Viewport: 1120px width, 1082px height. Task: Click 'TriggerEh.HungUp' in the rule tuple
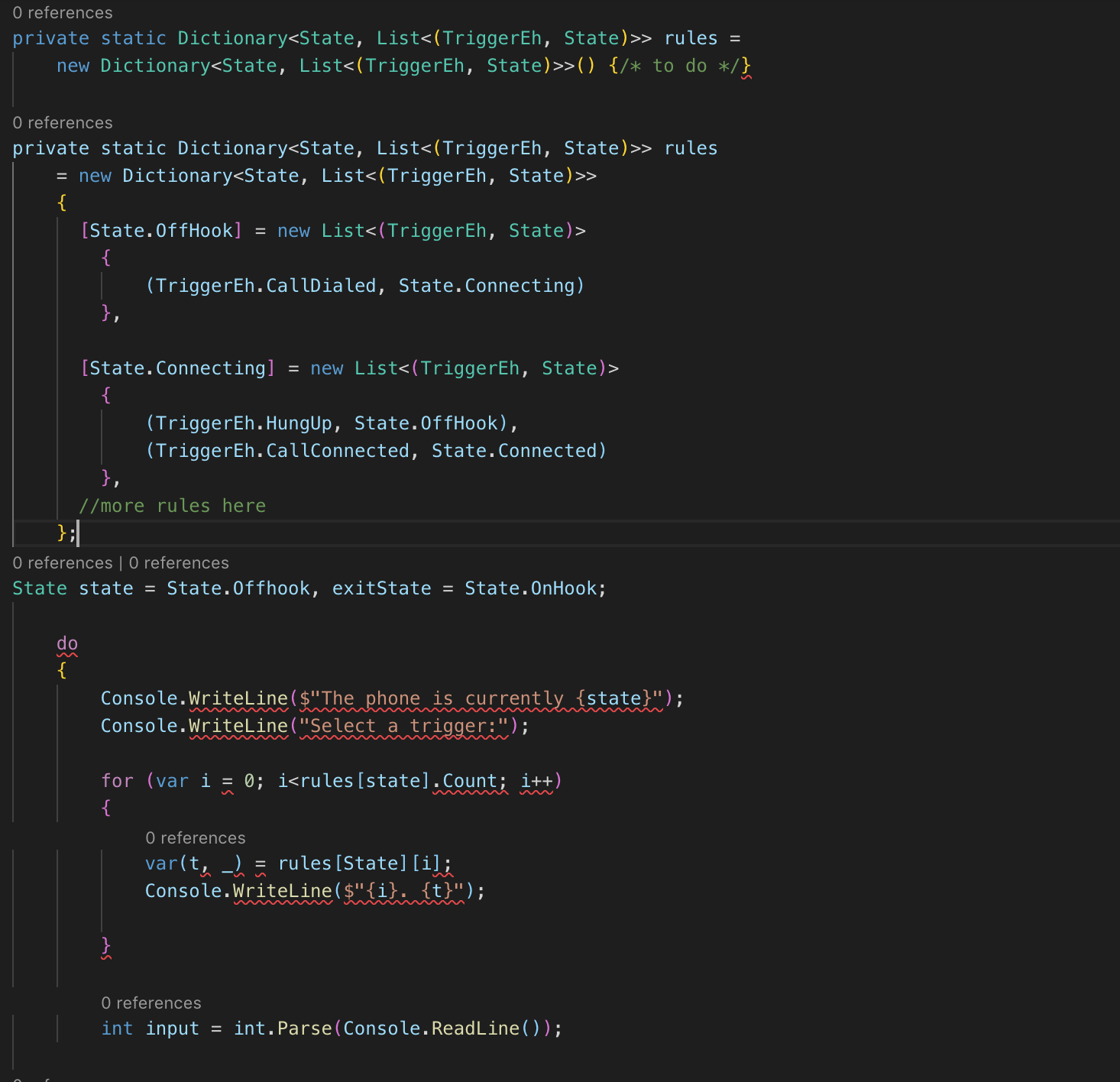(x=244, y=423)
